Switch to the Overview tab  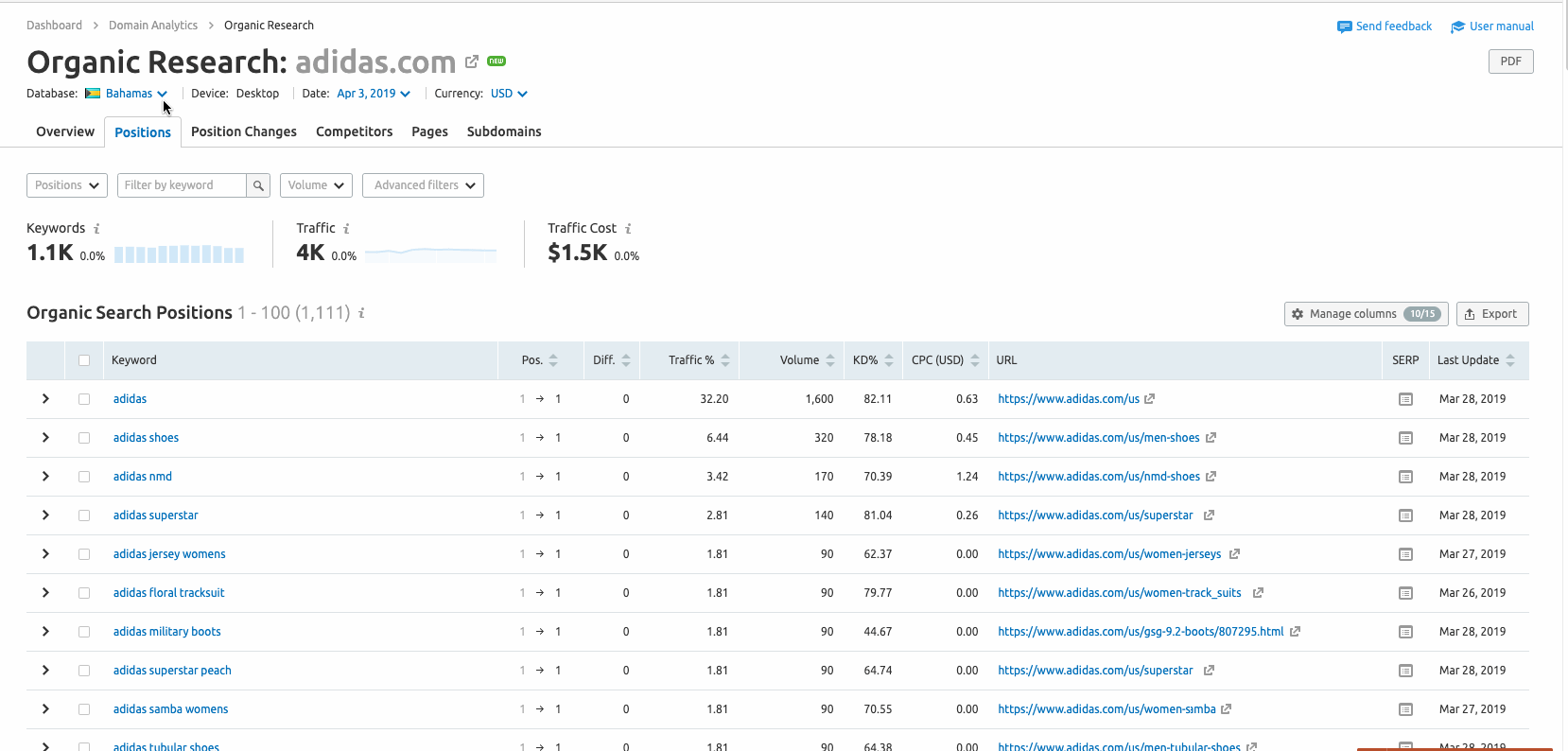pos(65,131)
